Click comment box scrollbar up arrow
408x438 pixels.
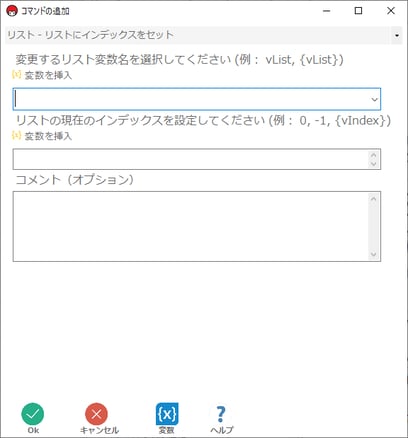pos(373,199)
